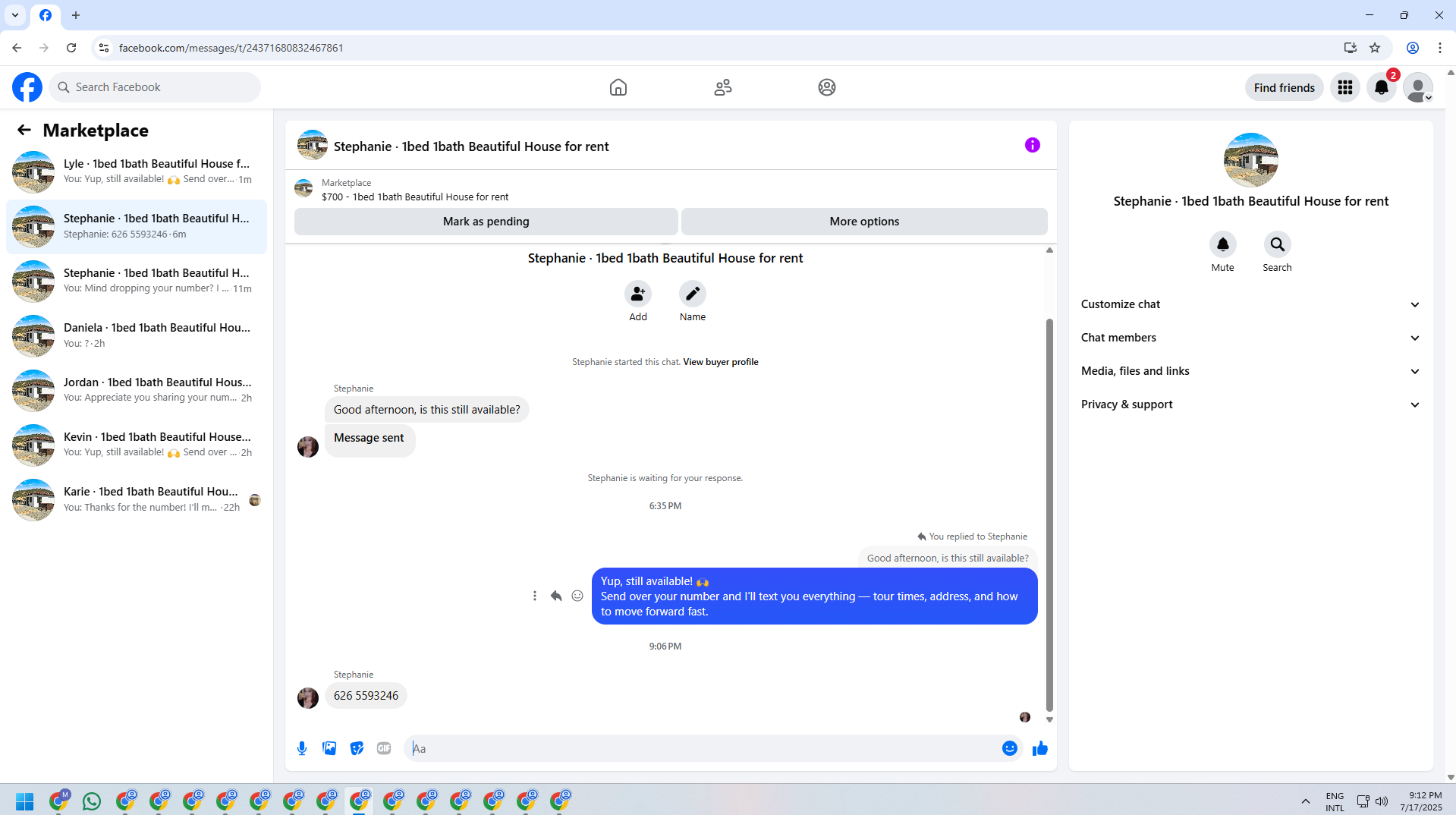This screenshot has width=1456, height=815.
Task: Open the account profile avatar menu
Action: pos(1418,87)
